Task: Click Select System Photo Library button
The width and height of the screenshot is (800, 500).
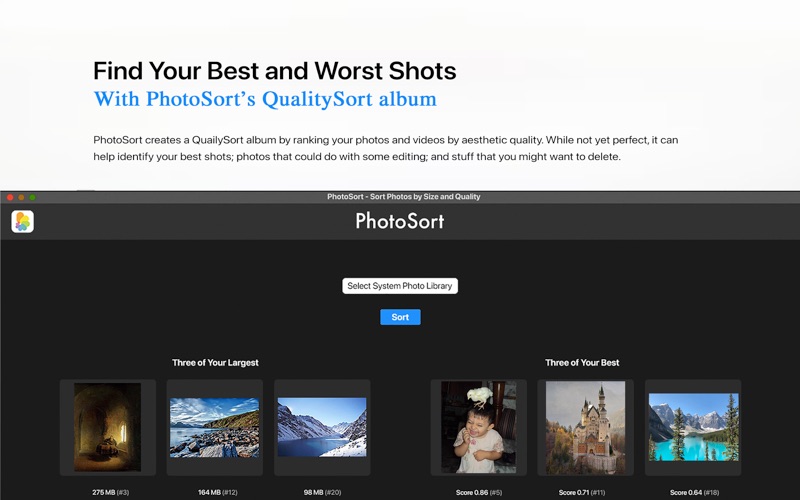Action: tap(400, 286)
